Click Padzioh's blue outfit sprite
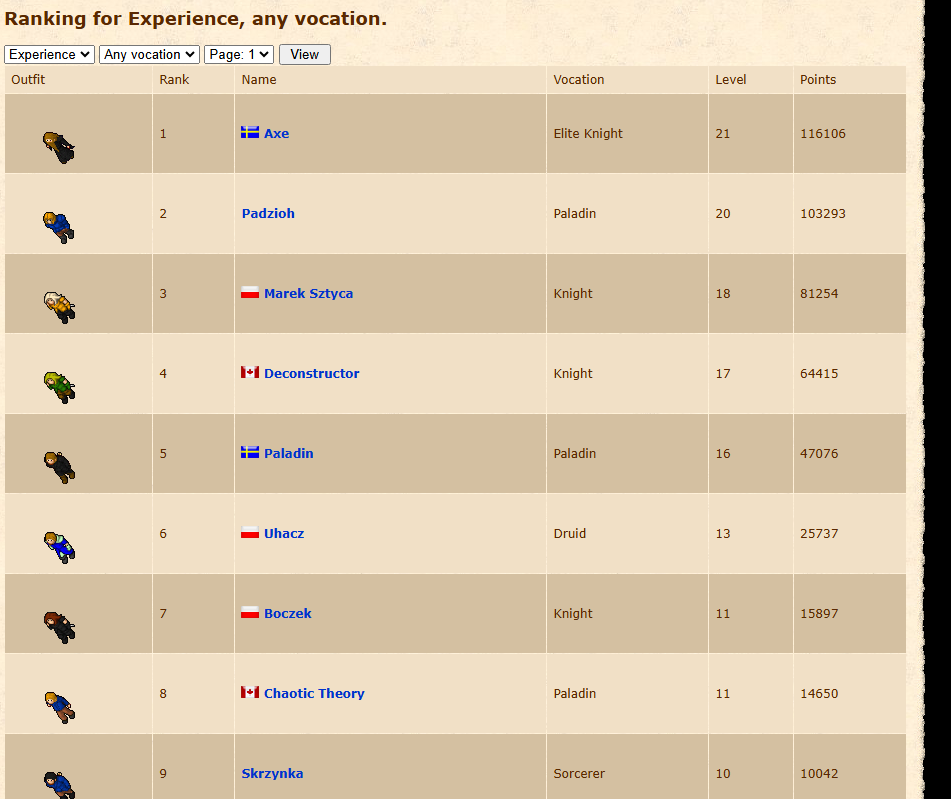Screen dimensions: 951x799 pos(59,227)
